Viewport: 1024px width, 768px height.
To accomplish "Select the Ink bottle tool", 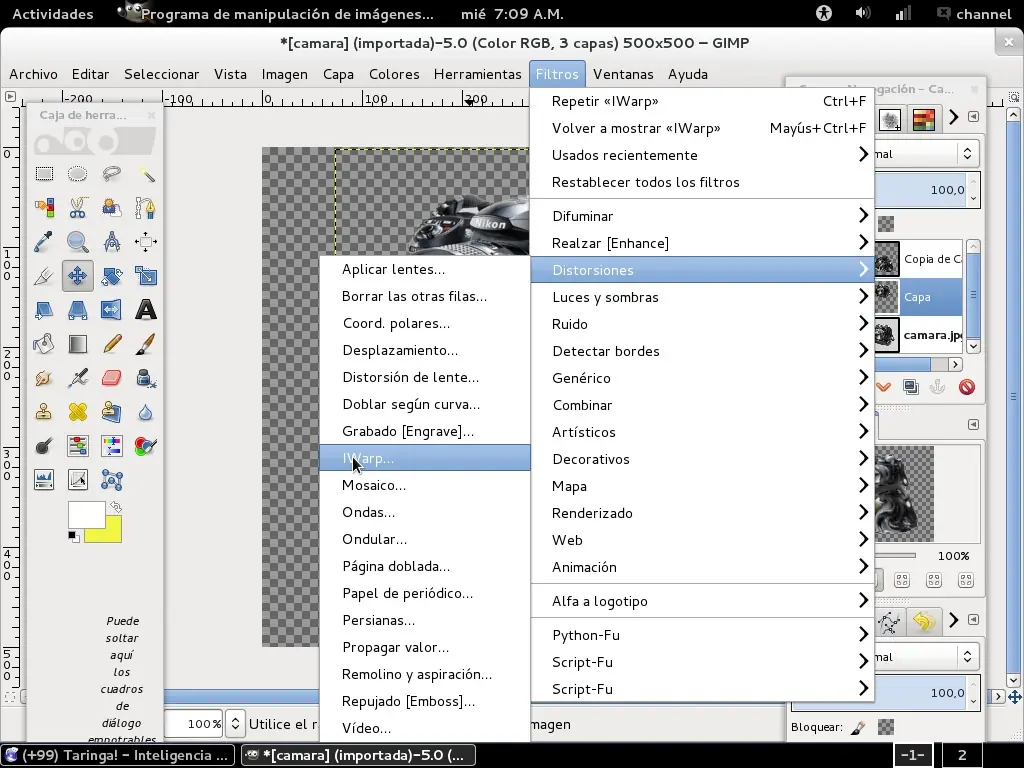I will tap(146, 377).
